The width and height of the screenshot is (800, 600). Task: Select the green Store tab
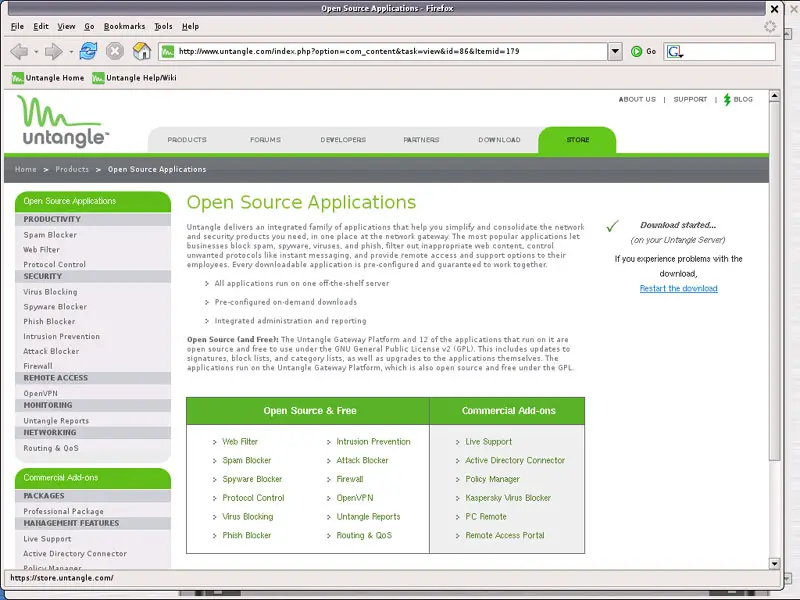click(577, 140)
